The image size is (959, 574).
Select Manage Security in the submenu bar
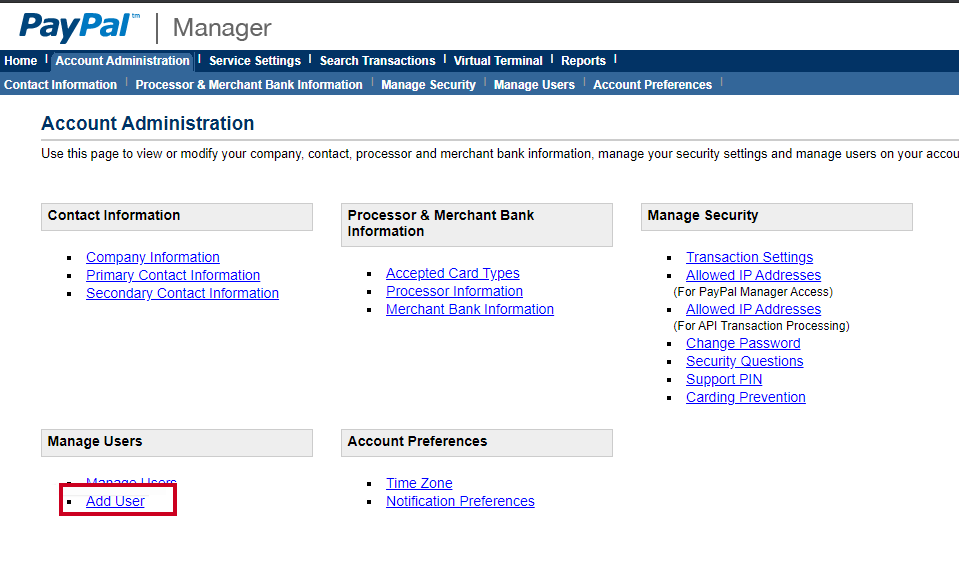click(x=428, y=84)
